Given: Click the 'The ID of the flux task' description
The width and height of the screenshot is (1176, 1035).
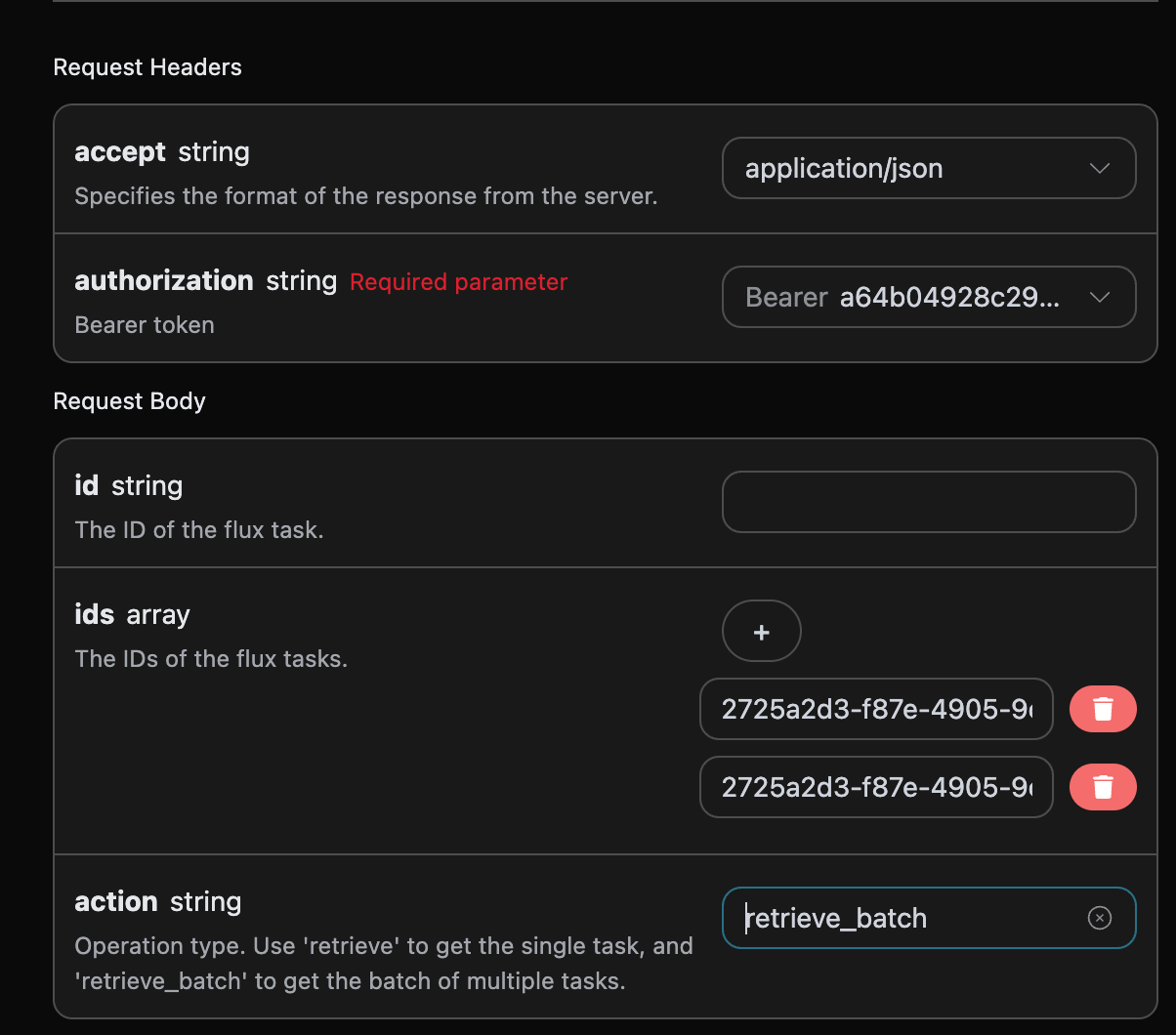Looking at the screenshot, I should pyautogui.click(x=199, y=530).
